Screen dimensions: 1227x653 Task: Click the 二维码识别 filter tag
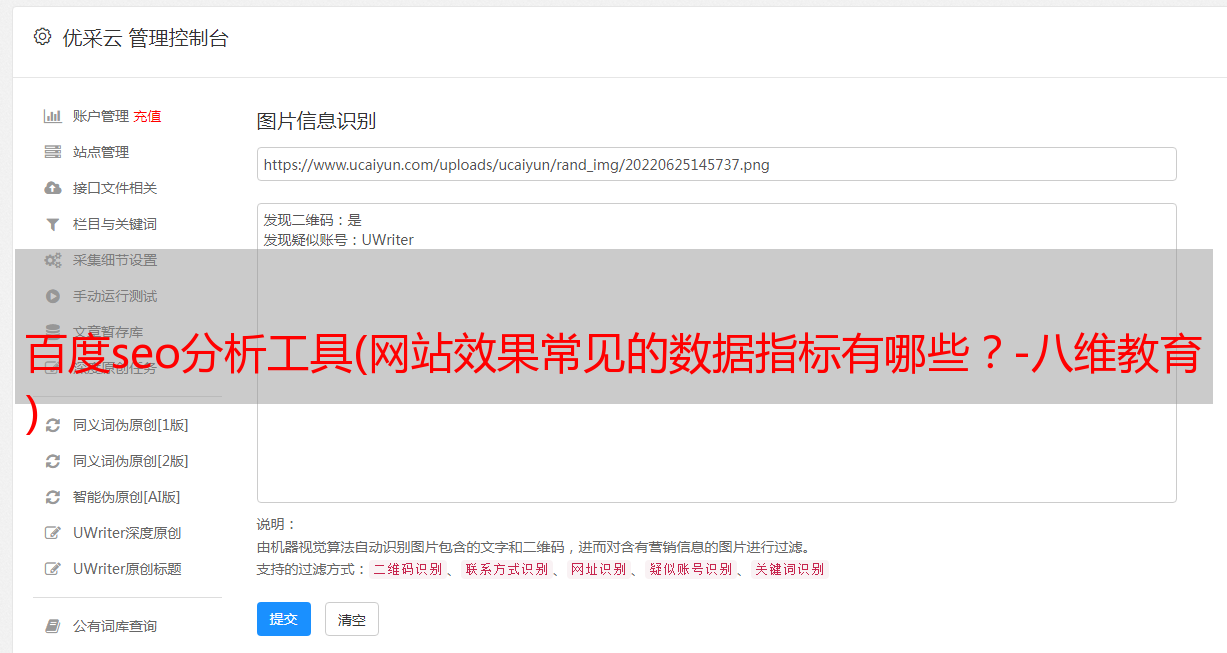point(407,570)
